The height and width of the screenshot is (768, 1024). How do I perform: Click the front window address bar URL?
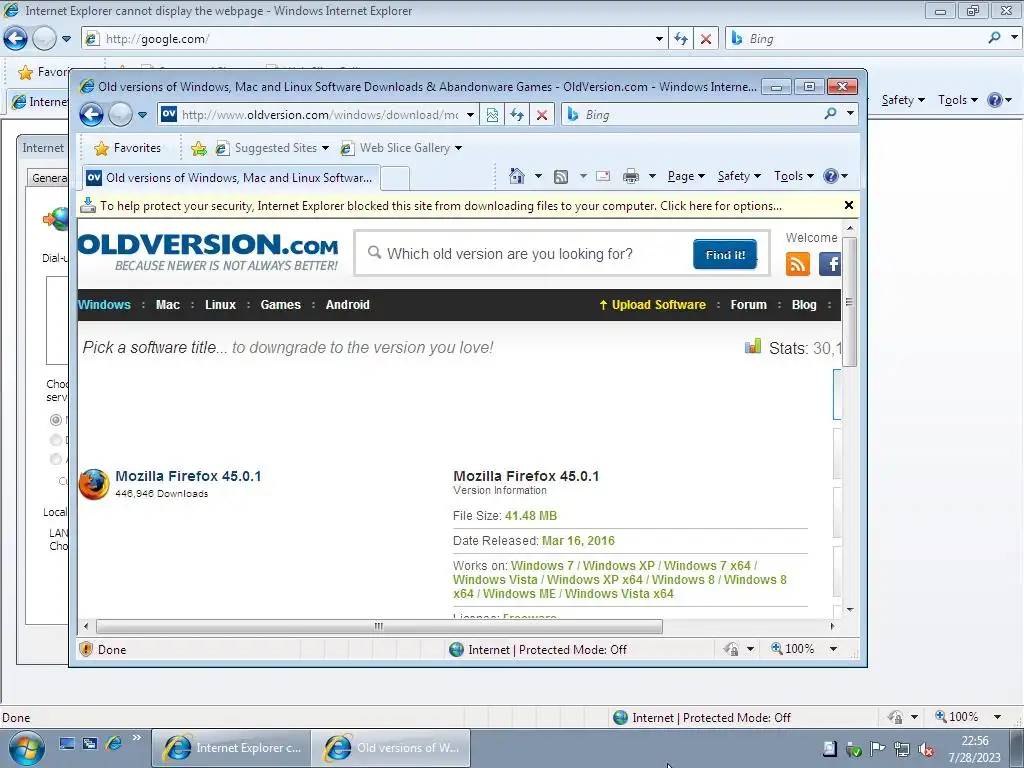pyautogui.click(x=320, y=115)
